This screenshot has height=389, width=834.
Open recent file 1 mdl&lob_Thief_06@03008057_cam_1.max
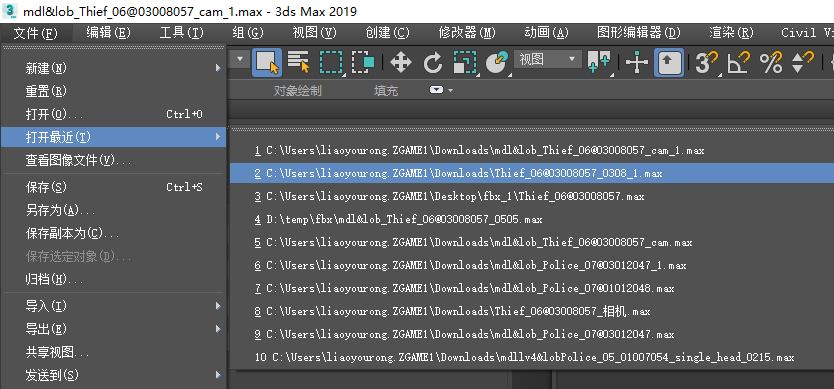pyautogui.click(x=532, y=151)
